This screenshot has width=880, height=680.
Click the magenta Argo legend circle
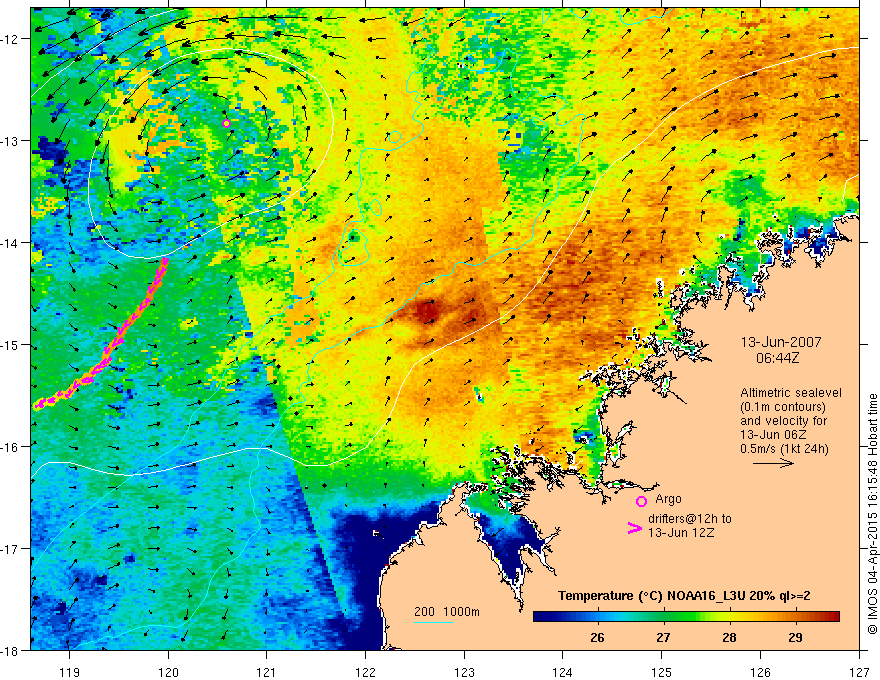(641, 501)
